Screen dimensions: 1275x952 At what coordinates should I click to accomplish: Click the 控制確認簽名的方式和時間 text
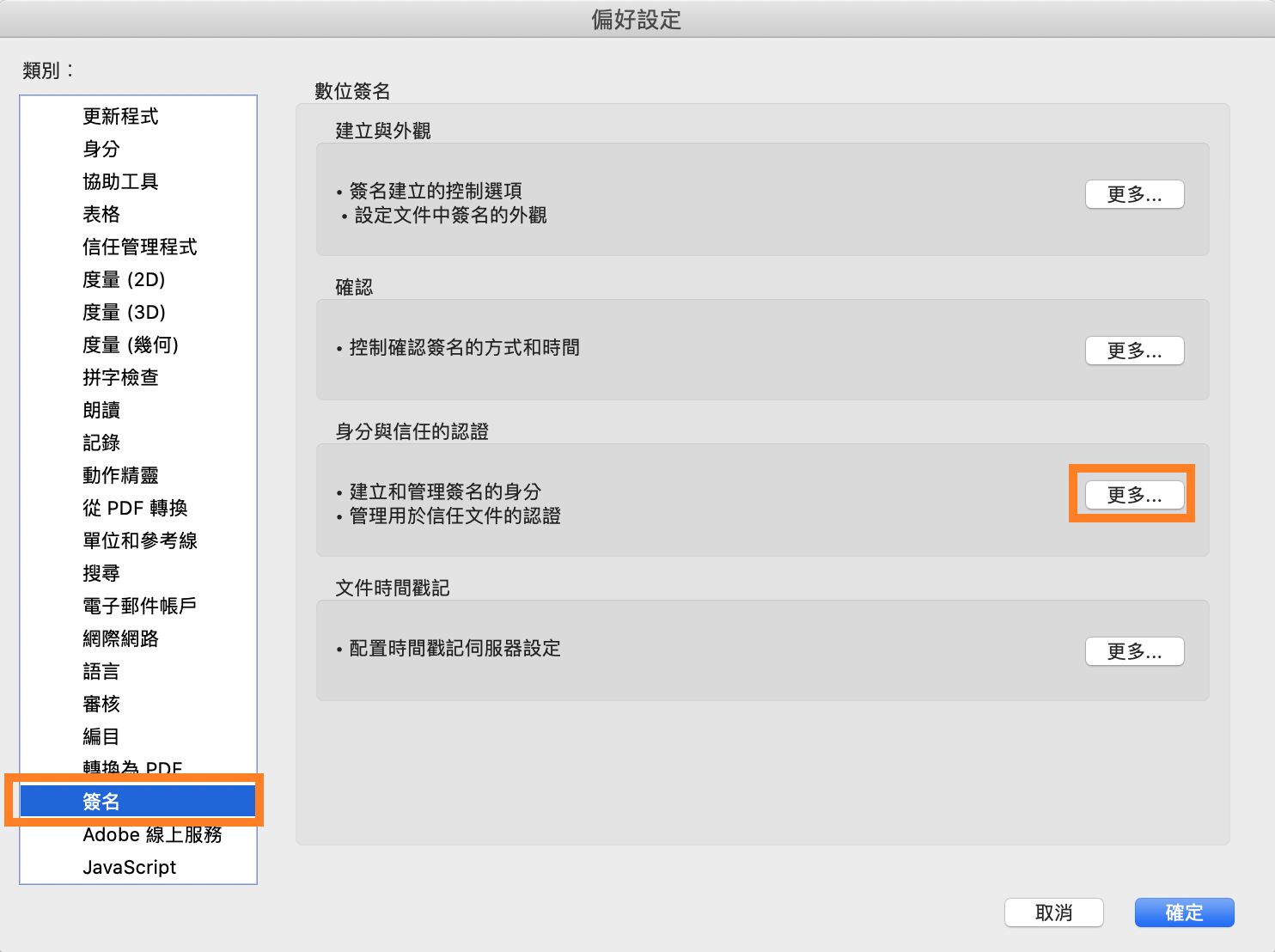click(464, 347)
